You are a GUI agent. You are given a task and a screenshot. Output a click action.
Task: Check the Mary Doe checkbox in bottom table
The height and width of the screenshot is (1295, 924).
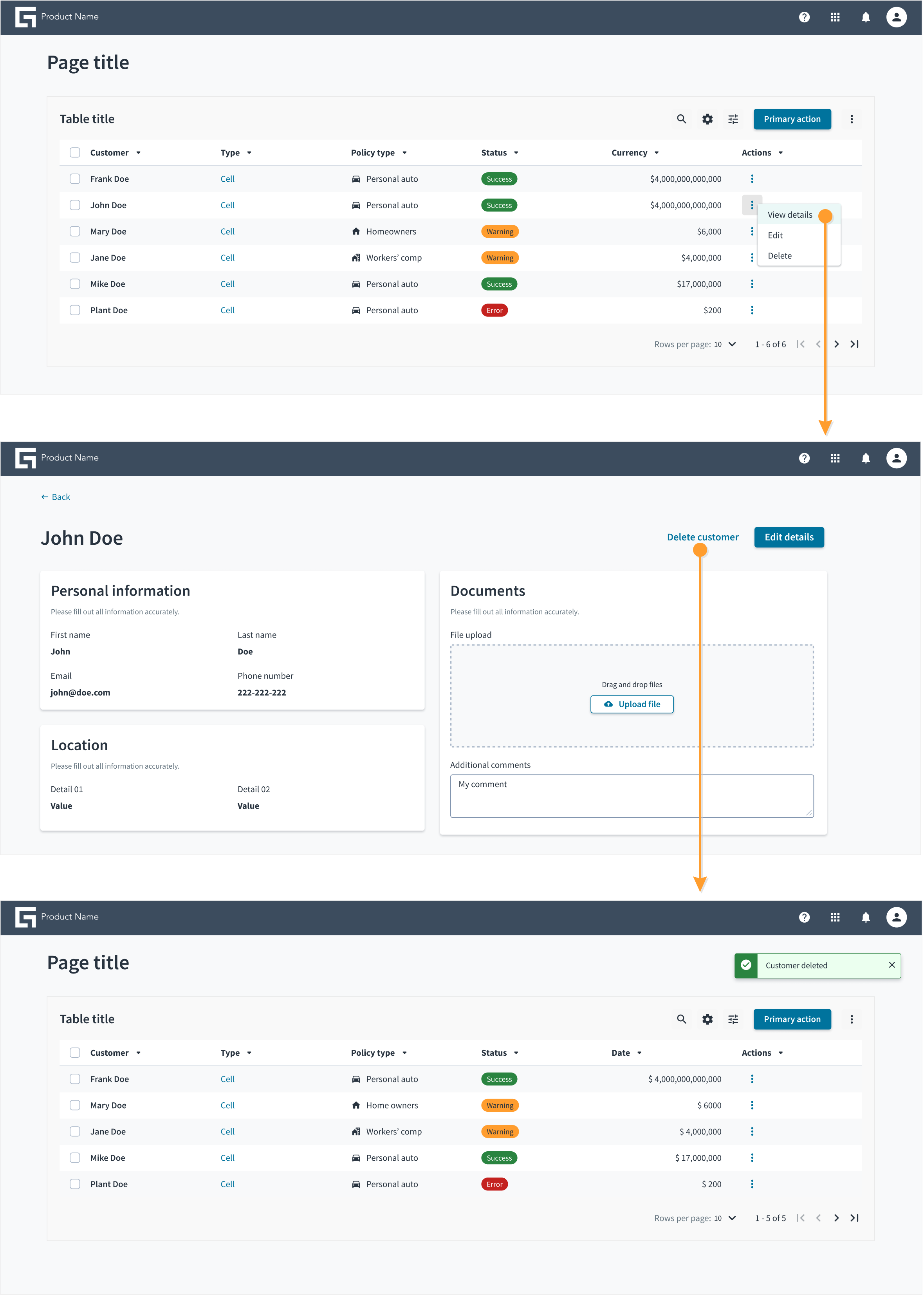75,1105
